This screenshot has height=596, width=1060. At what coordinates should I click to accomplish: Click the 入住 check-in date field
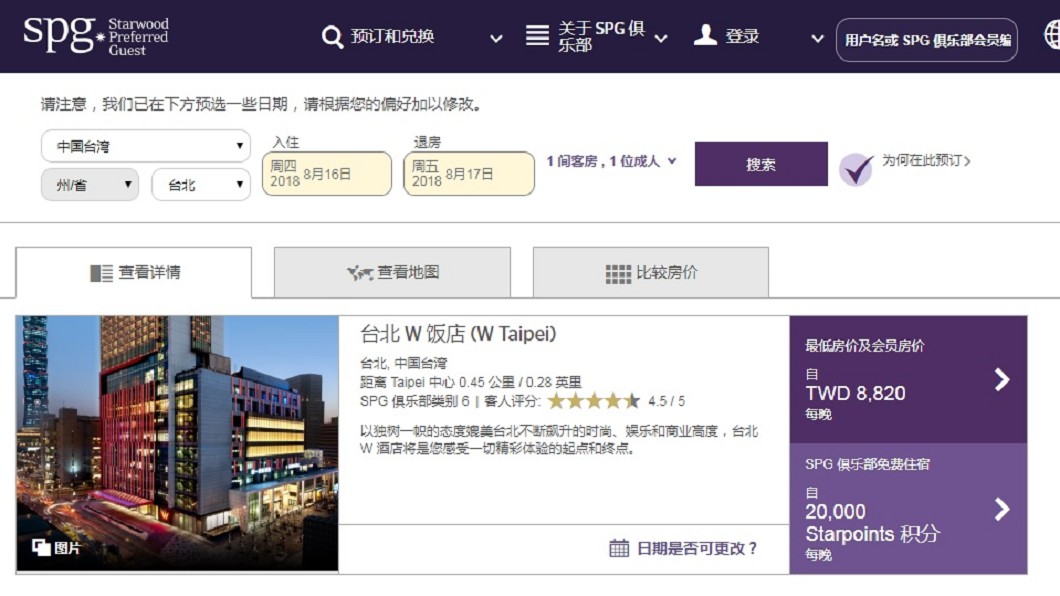click(x=327, y=174)
